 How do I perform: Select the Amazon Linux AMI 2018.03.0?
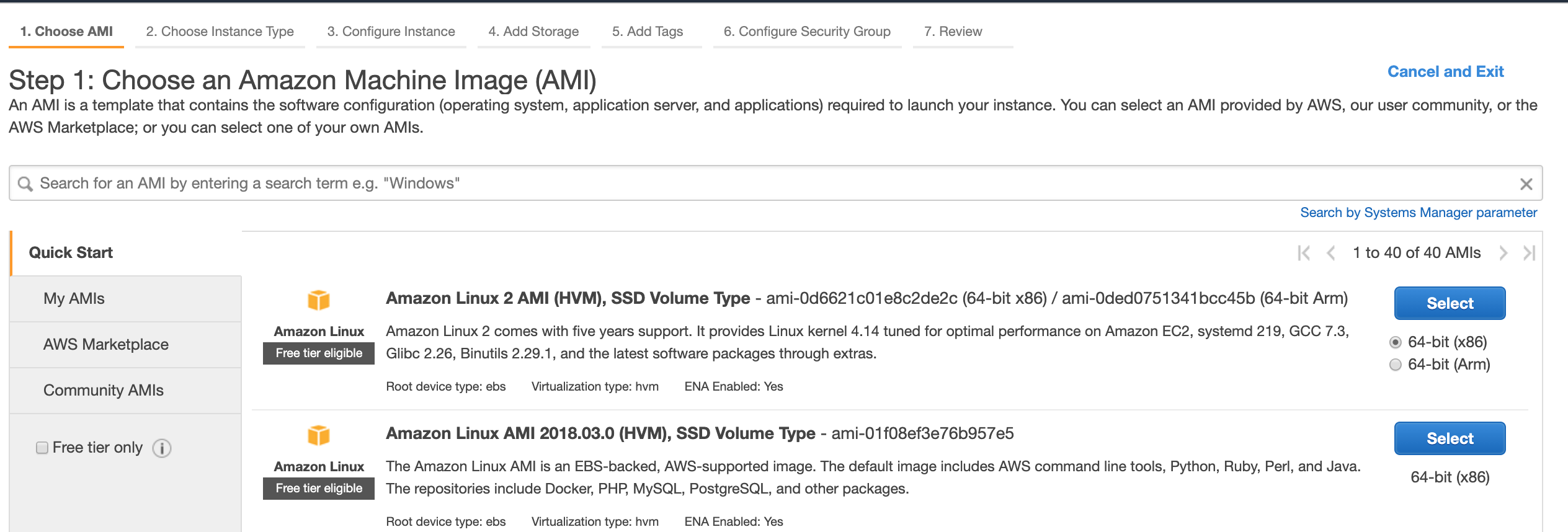(x=1450, y=438)
